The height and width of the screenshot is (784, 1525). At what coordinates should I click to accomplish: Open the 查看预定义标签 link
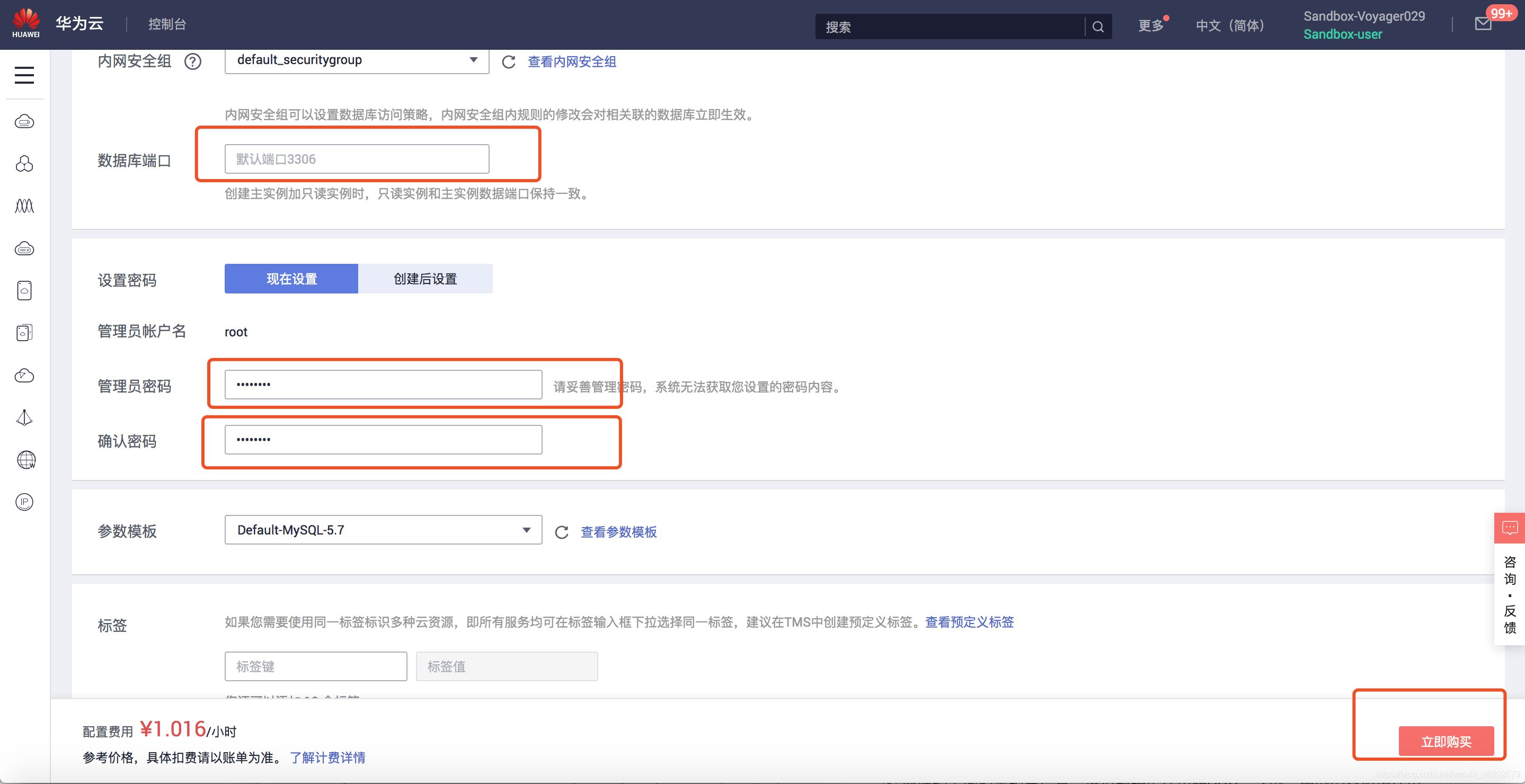(969, 622)
